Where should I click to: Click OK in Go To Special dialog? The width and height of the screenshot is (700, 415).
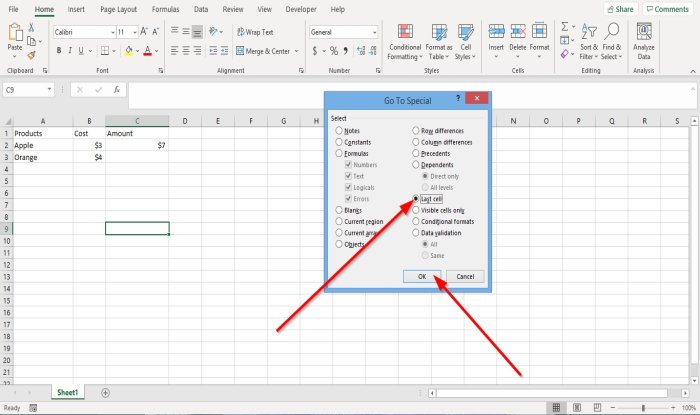[x=422, y=277]
